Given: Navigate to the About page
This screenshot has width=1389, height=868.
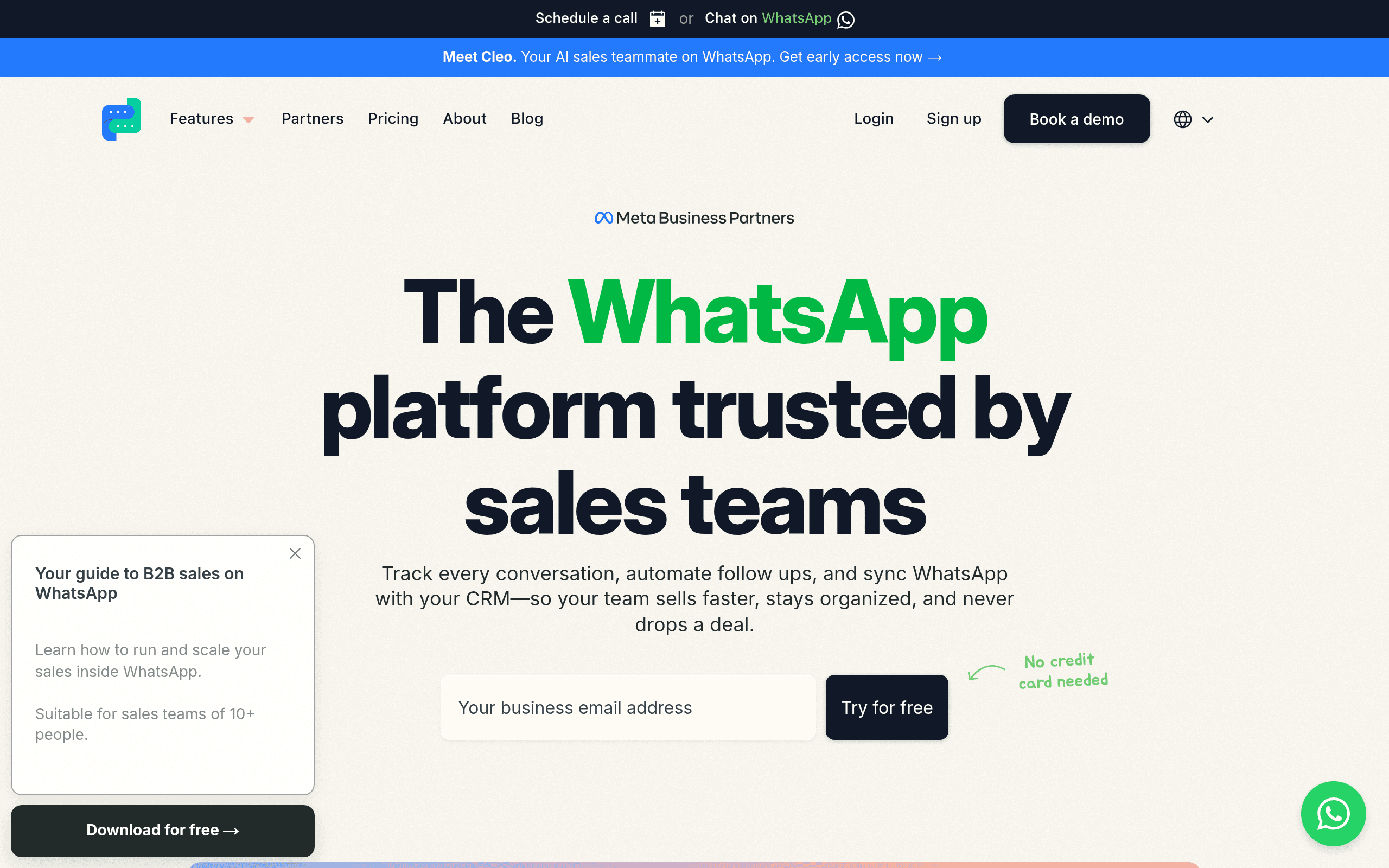Looking at the screenshot, I should [x=464, y=119].
